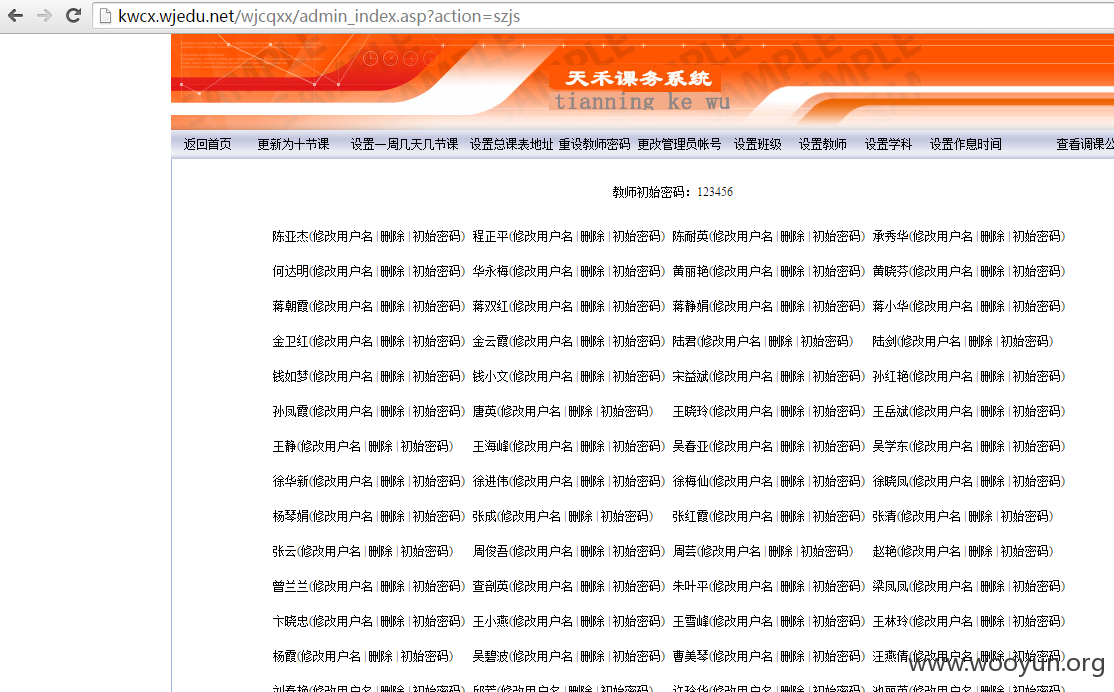Click 修改用户名 for 何达明
The image size is (1114, 692).
tap(342, 271)
